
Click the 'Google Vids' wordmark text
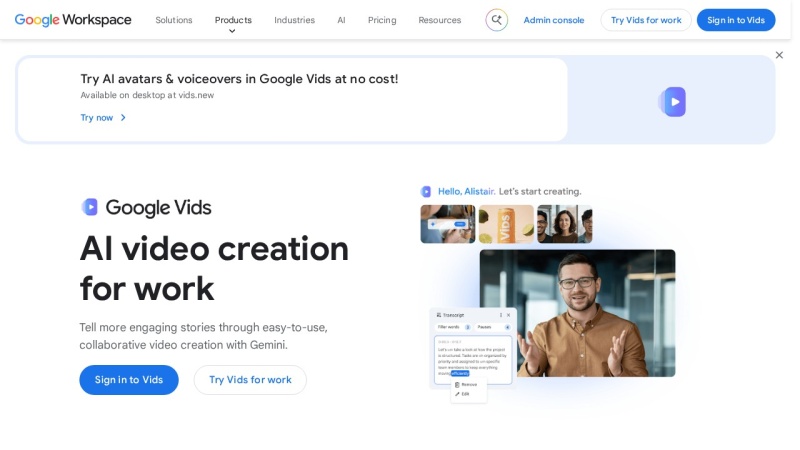tap(158, 208)
